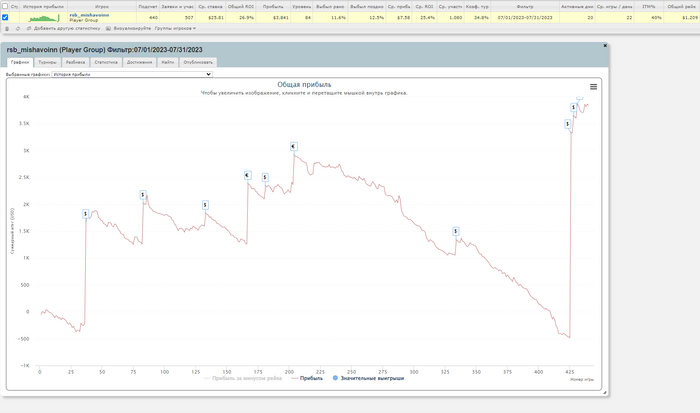The image size is (700, 413).
Task: Click the 'Общая прибыль' chart title
Action: point(304,84)
